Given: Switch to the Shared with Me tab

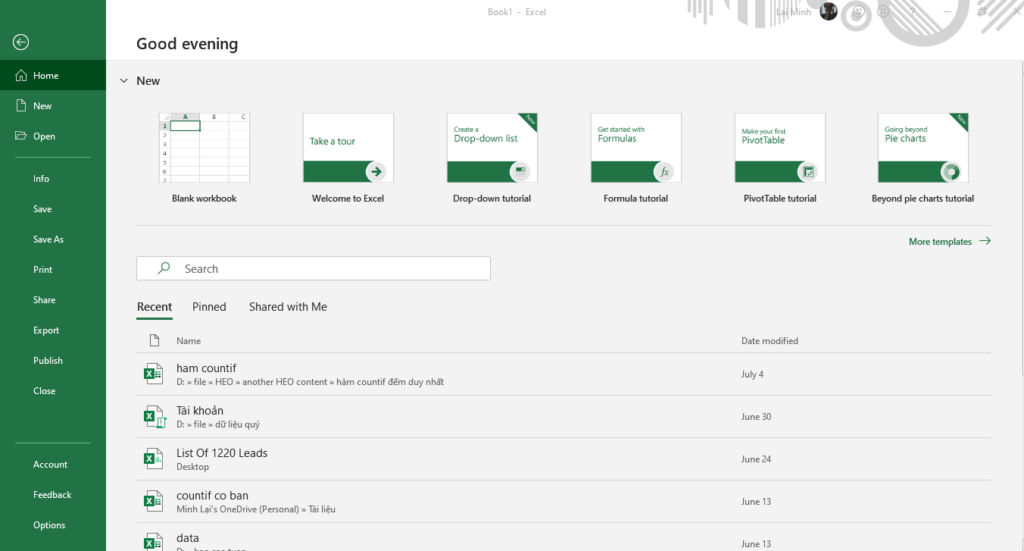Looking at the screenshot, I should click(x=288, y=307).
